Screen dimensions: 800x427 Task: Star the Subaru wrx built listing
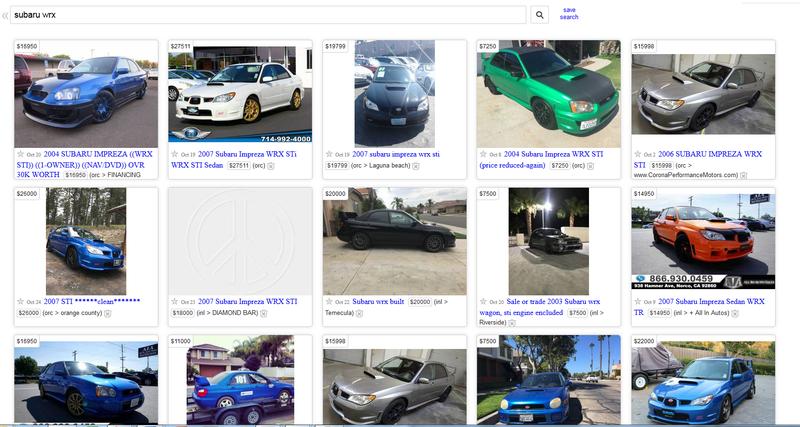point(329,302)
